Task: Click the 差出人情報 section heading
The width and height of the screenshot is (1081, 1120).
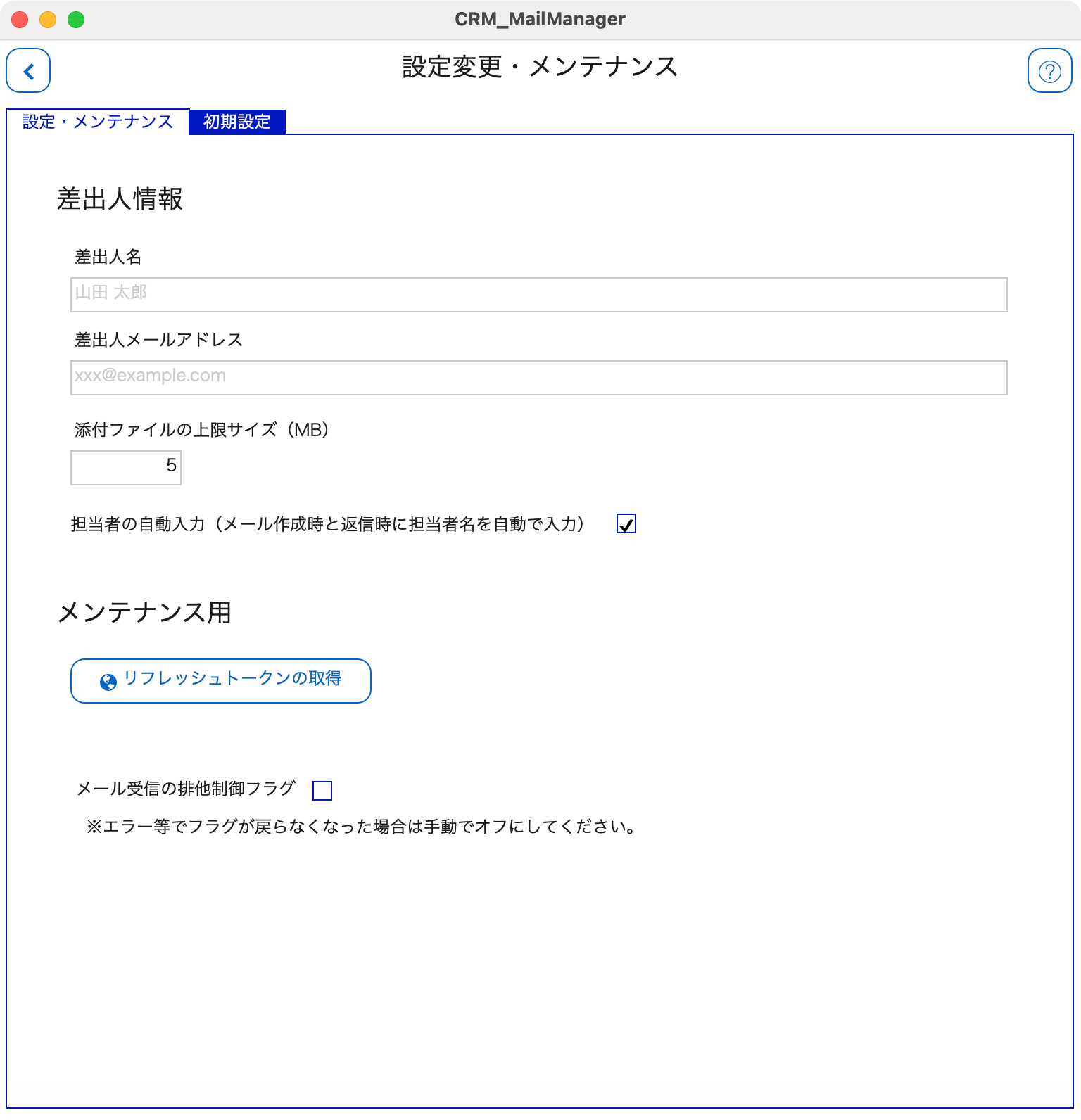Action: tap(120, 199)
